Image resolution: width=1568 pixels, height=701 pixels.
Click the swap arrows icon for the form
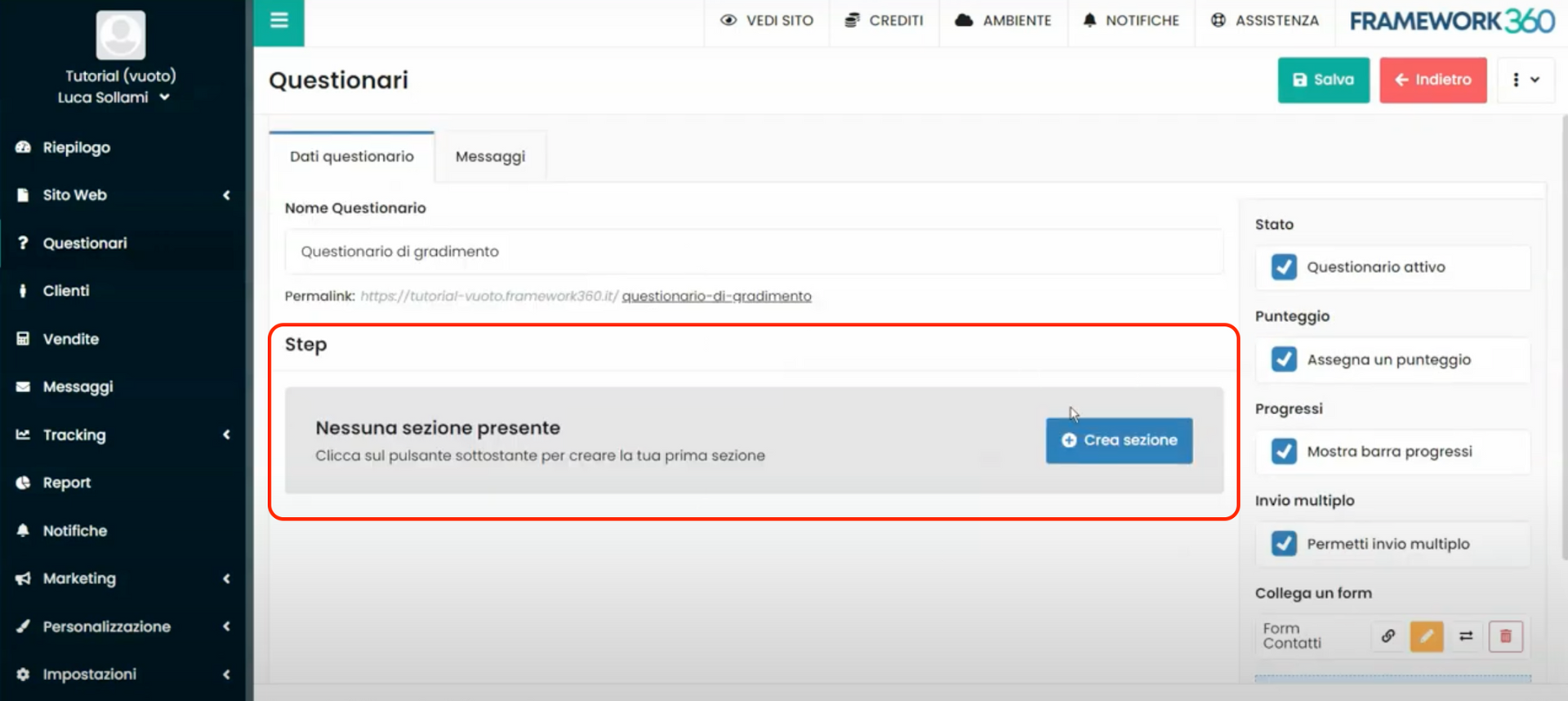(x=1466, y=636)
